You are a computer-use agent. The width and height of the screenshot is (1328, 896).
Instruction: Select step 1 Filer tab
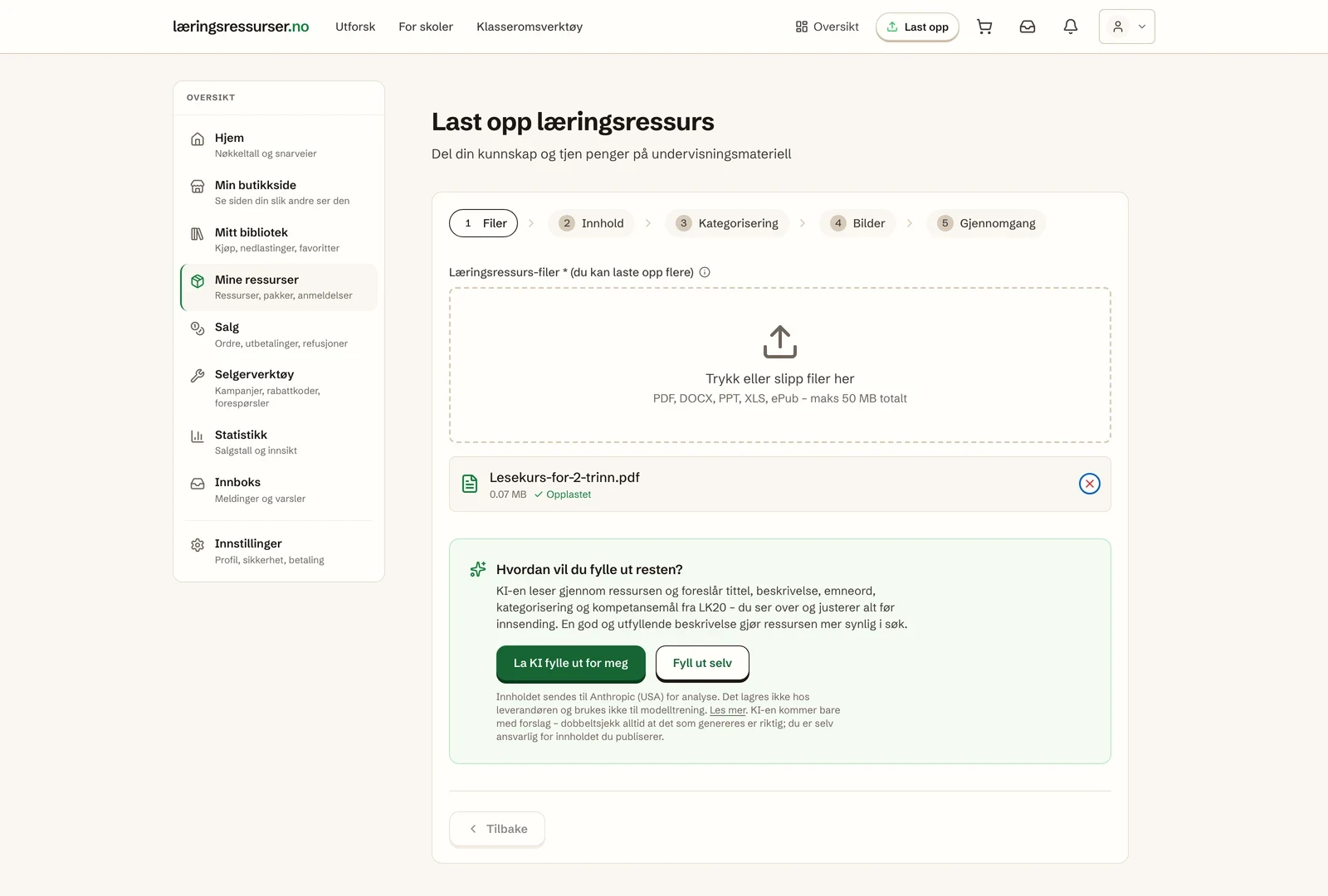coord(483,223)
